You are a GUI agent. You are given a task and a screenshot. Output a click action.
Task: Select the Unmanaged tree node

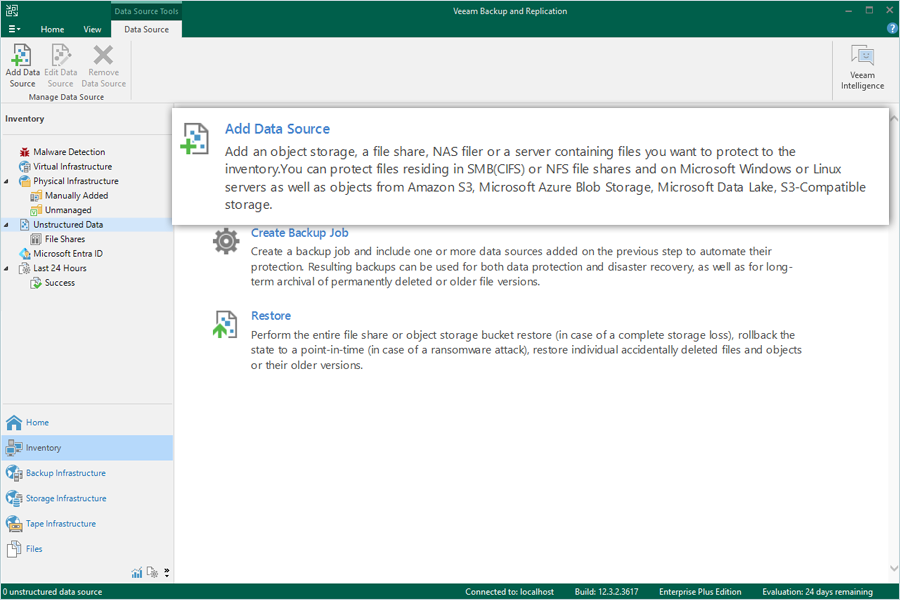[x=68, y=210]
